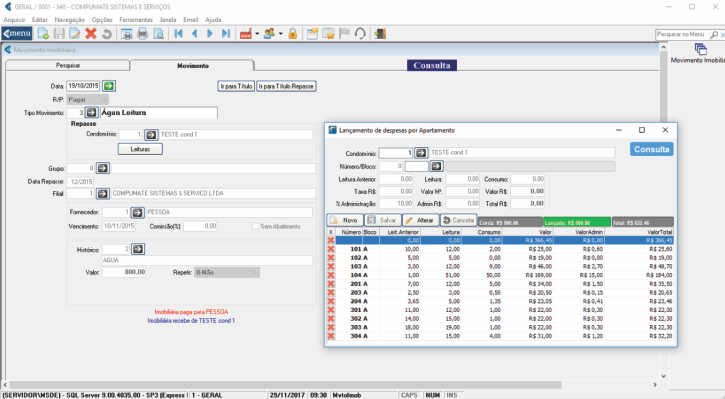Click the open folder window icon
The height and width of the screenshot is (399, 725).
click(x=313, y=34)
